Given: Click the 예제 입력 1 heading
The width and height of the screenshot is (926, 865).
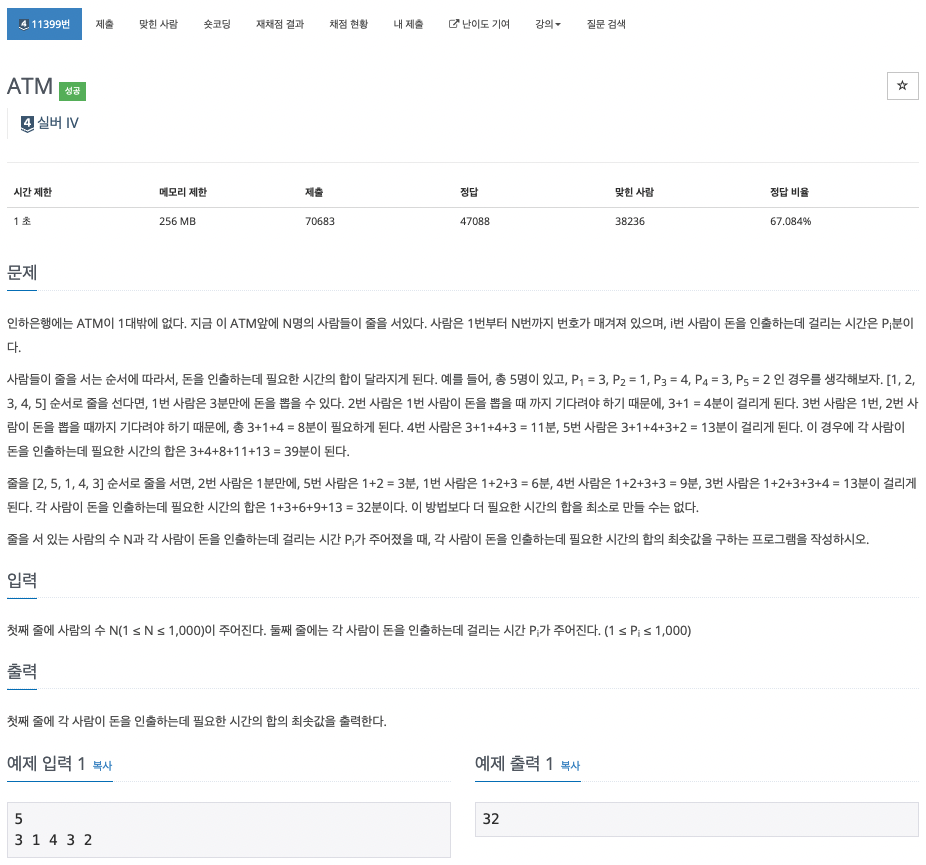Looking at the screenshot, I should coord(46,763).
